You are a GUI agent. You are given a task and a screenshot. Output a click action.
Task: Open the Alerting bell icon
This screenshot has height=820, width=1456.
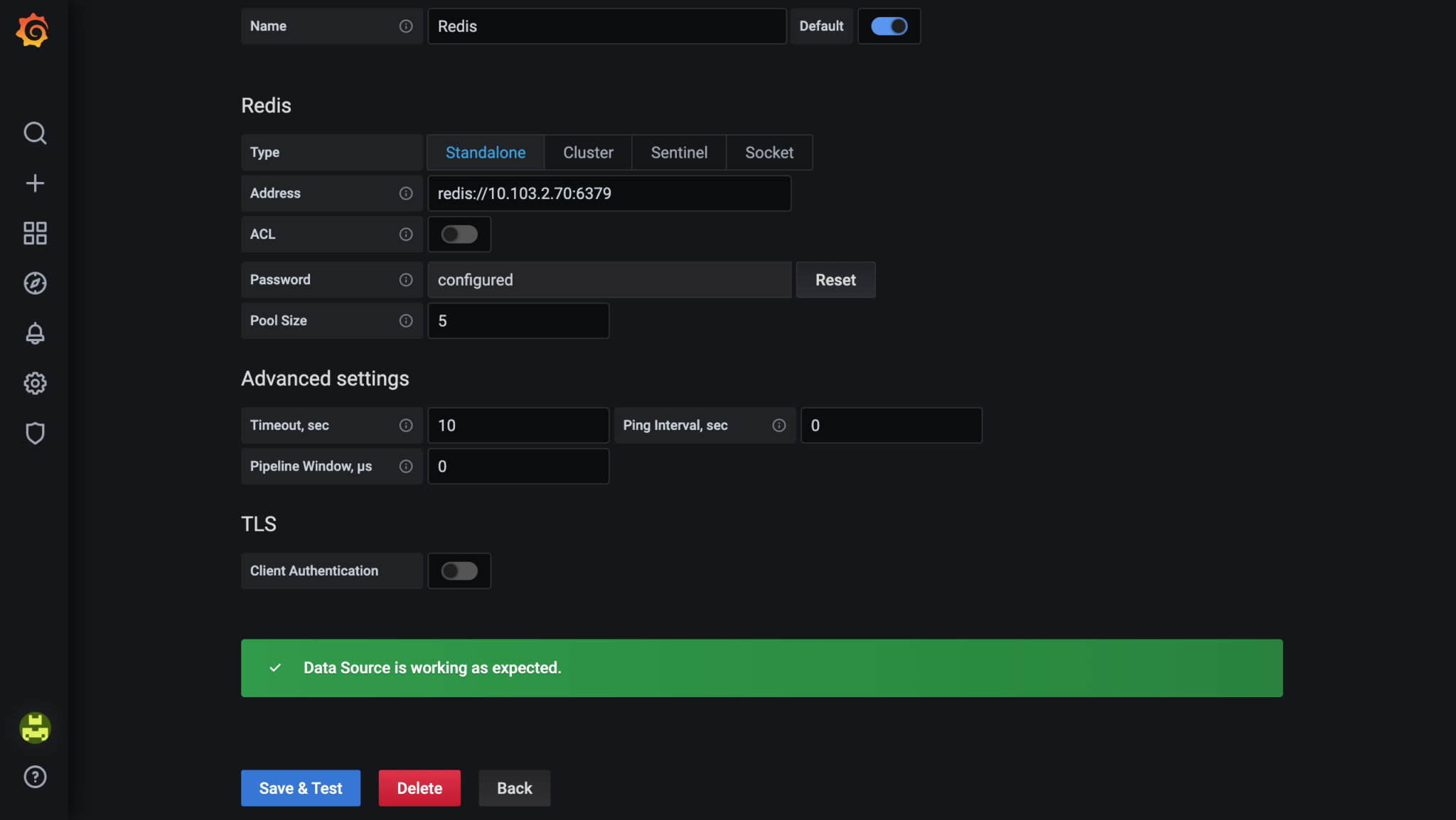[34, 333]
